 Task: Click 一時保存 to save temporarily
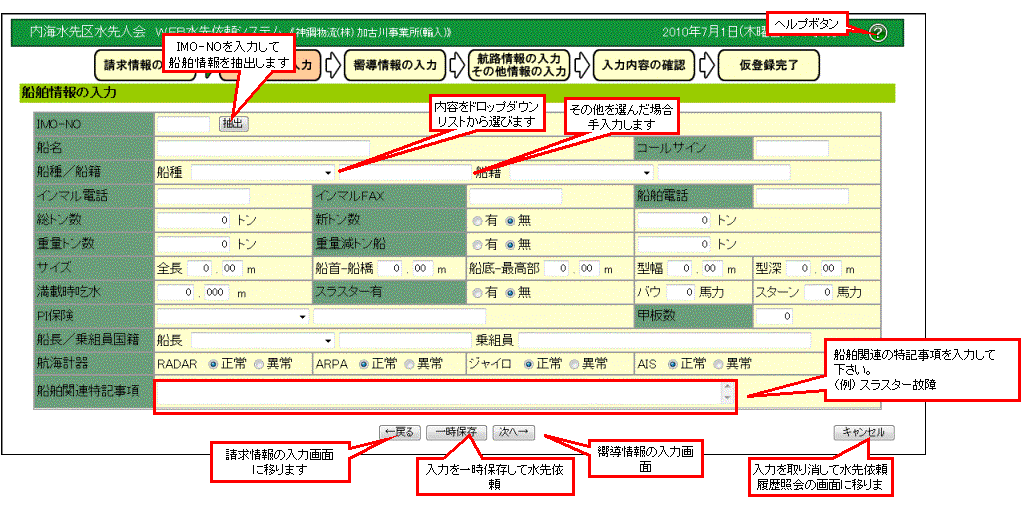click(x=456, y=432)
